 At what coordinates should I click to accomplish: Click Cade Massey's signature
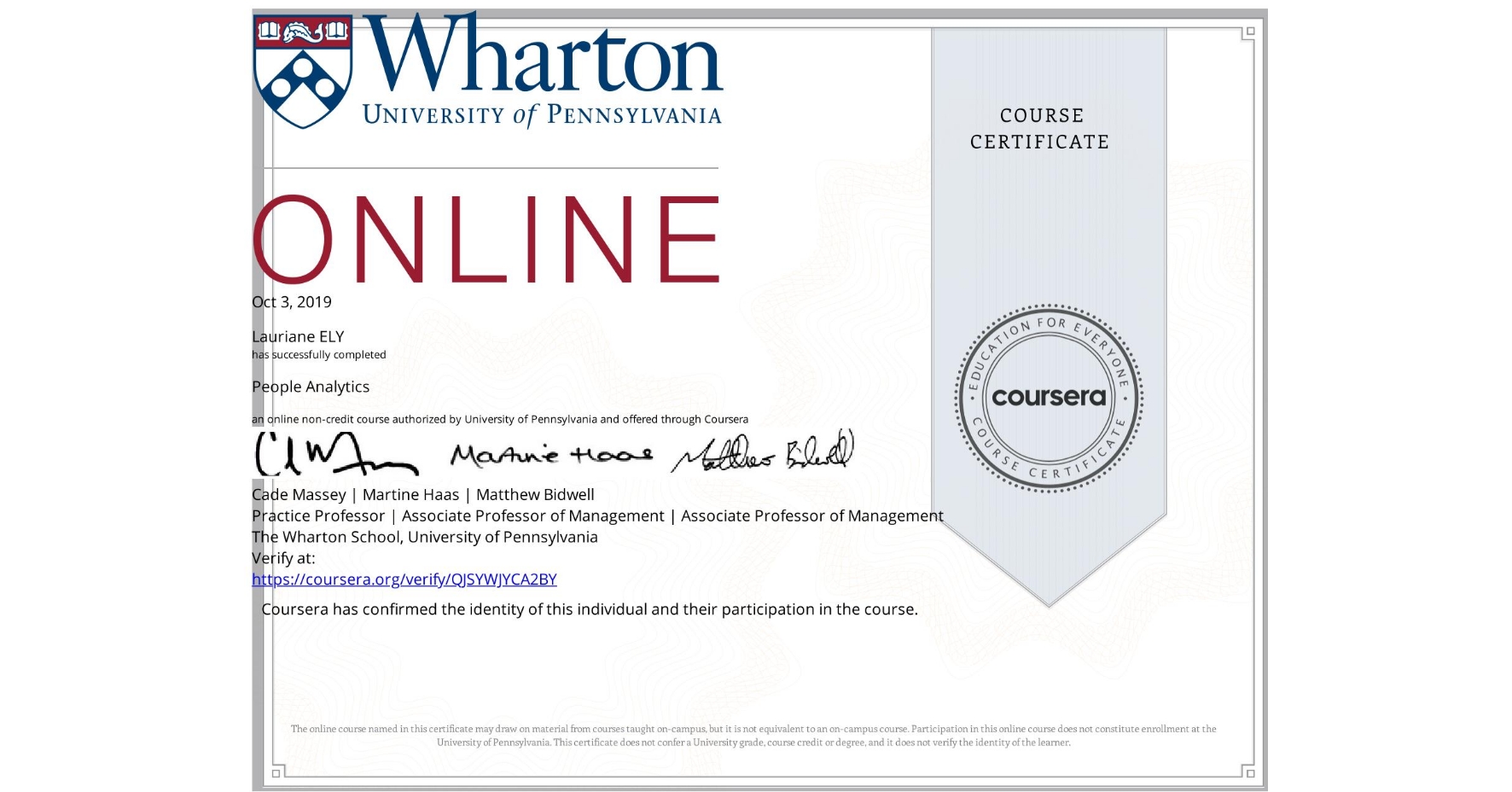tap(336, 454)
